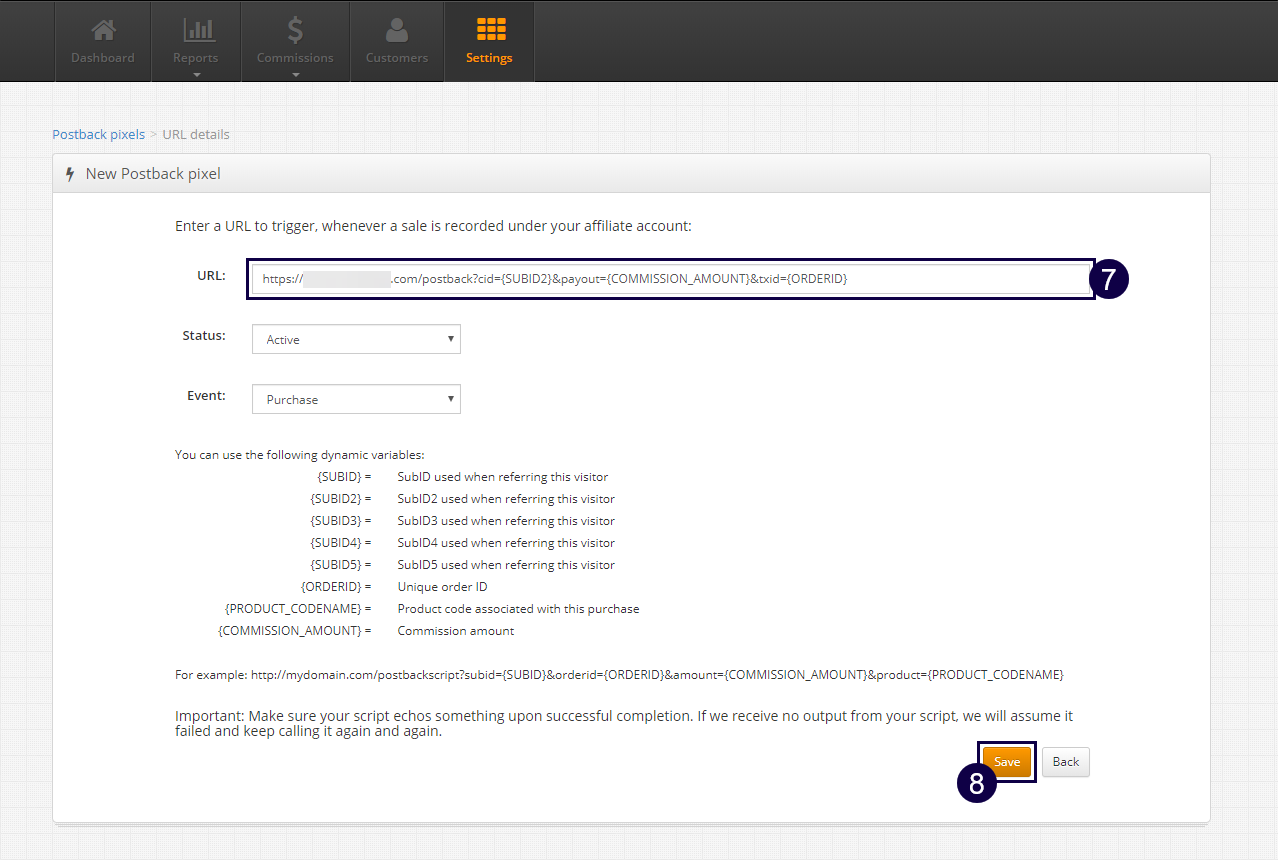The width and height of the screenshot is (1278, 860).
Task: Click the Dashboard home icon
Action: coord(102,30)
